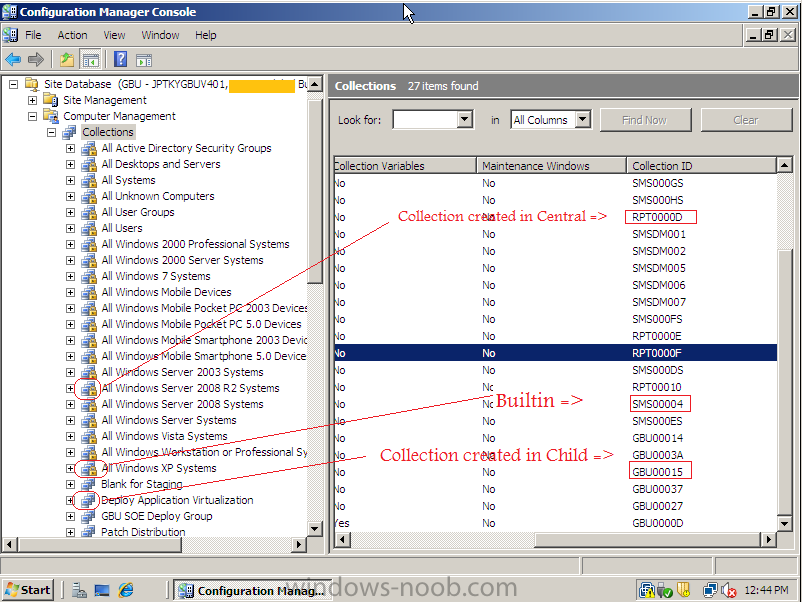This screenshot has height=602, width=802.
Task: Click the All Systems collection icon
Action: coord(88,180)
